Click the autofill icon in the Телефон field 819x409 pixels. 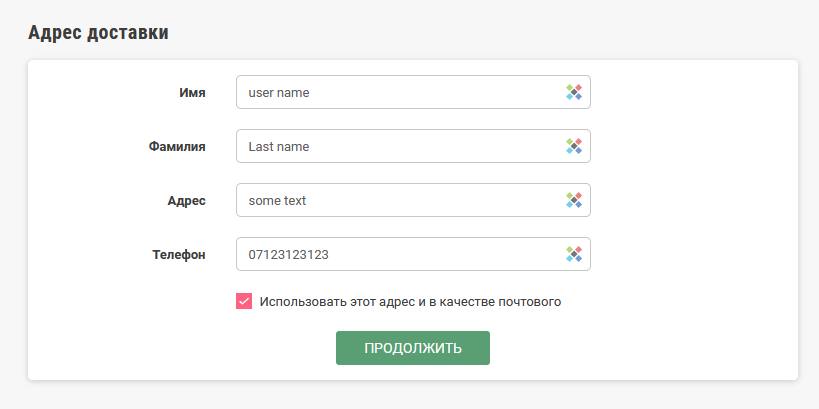coord(573,254)
